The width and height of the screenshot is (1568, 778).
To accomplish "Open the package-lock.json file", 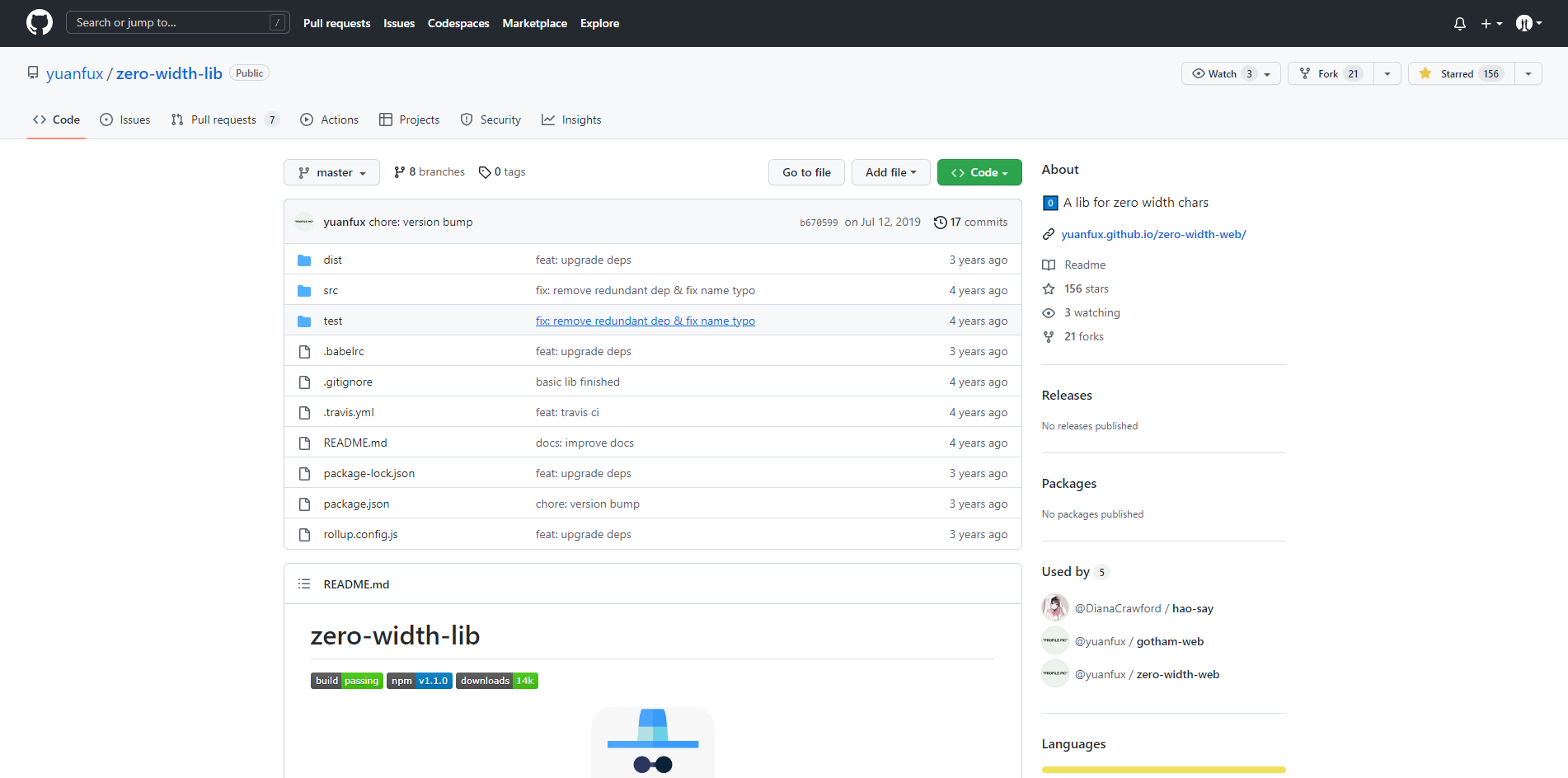I will pos(369,473).
